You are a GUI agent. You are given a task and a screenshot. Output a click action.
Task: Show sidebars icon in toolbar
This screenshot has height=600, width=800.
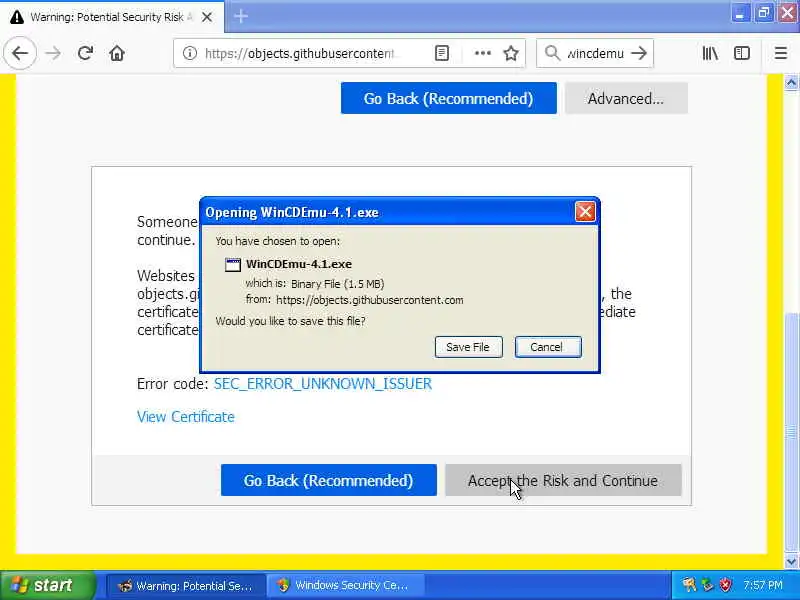[742, 53]
